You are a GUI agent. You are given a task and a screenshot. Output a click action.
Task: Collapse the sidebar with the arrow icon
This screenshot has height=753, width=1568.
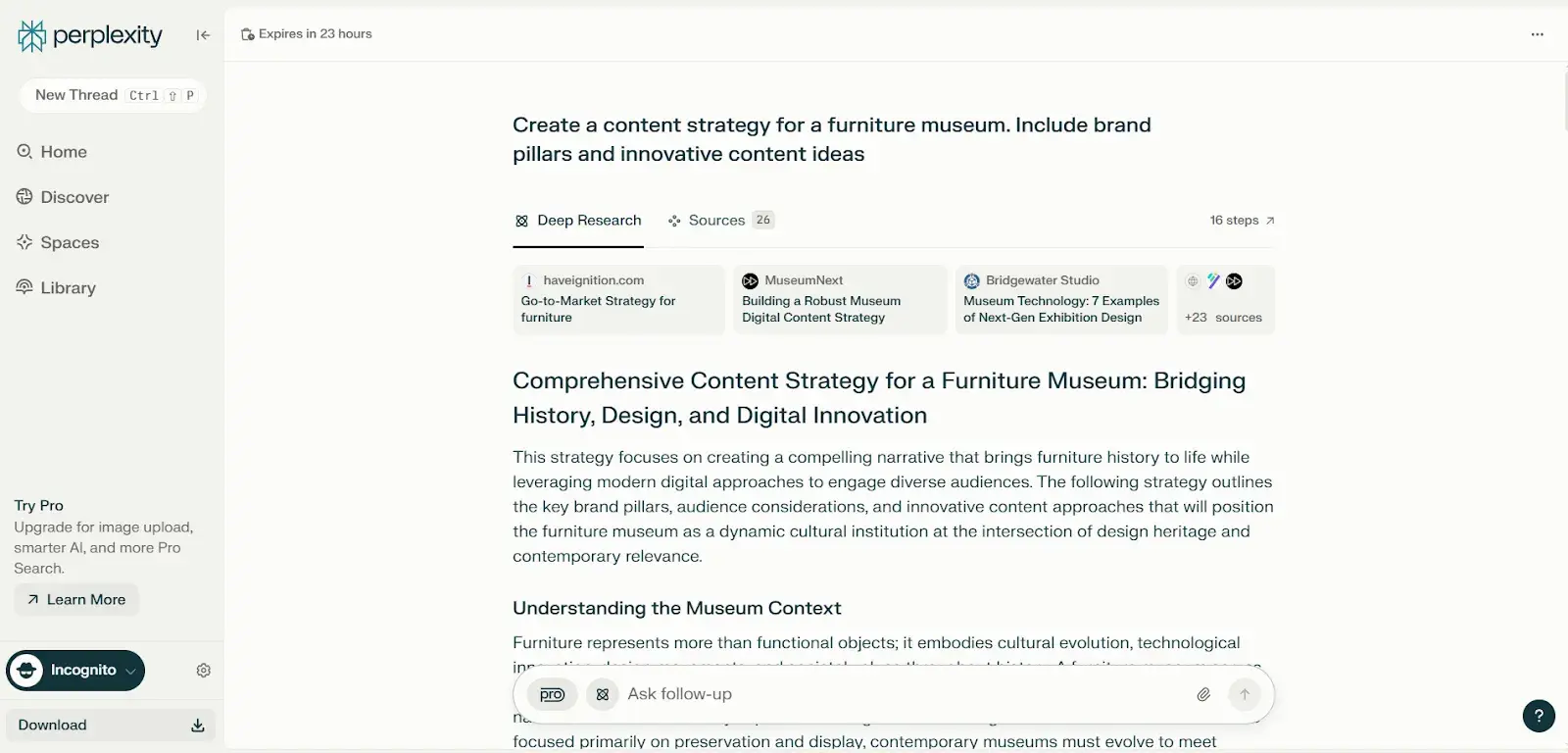203,35
